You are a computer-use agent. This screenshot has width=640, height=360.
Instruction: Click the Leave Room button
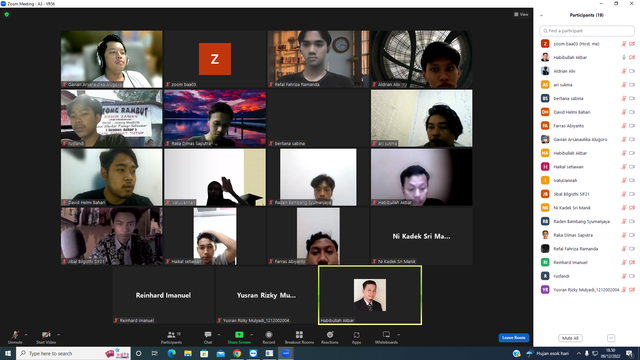click(x=513, y=338)
